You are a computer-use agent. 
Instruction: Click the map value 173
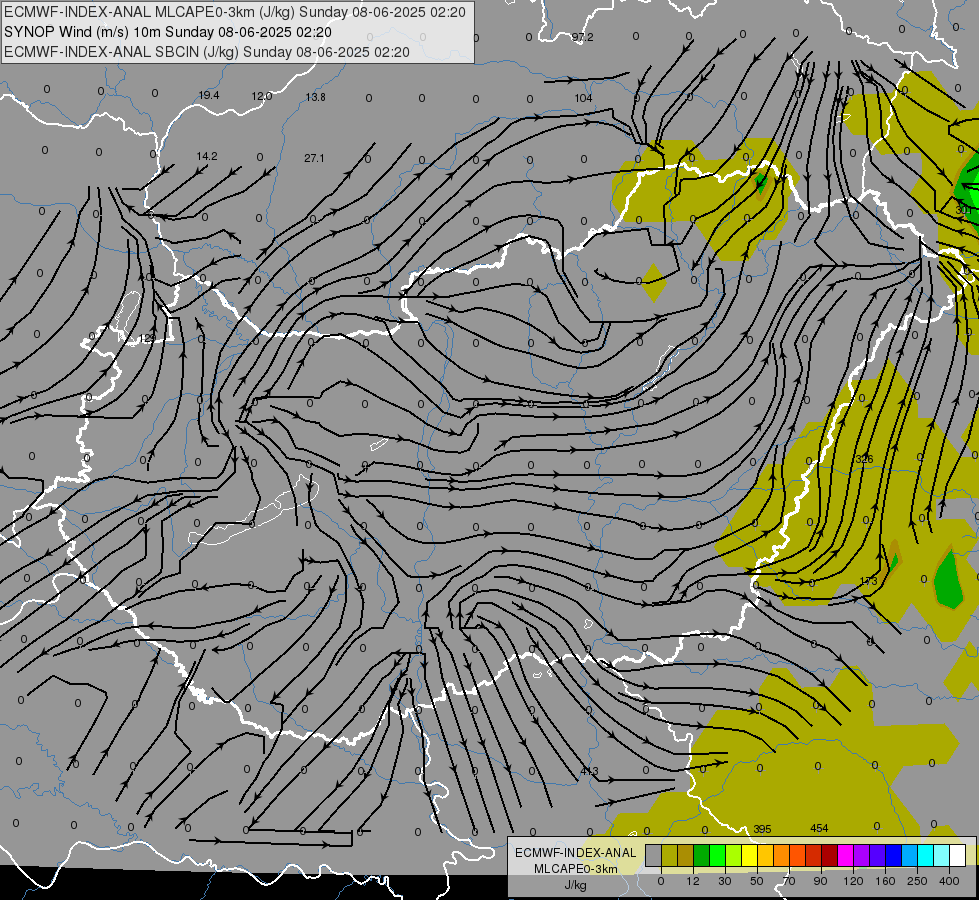[x=868, y=581]
